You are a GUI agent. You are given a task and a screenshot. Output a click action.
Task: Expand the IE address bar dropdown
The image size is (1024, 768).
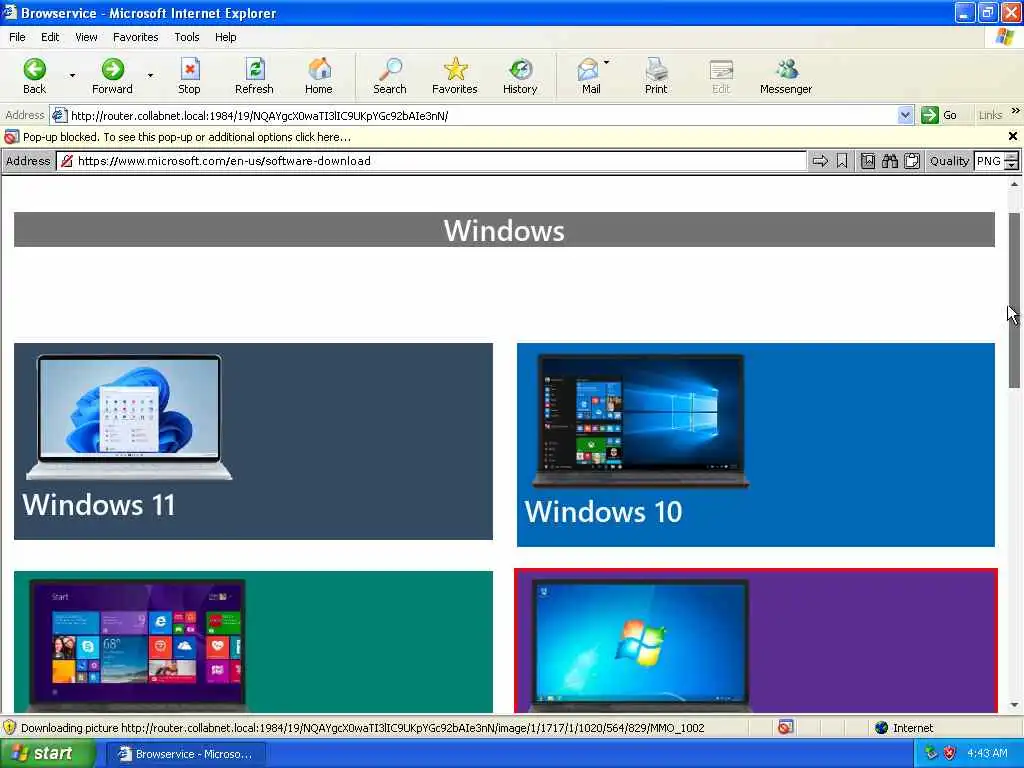point(905,116)
